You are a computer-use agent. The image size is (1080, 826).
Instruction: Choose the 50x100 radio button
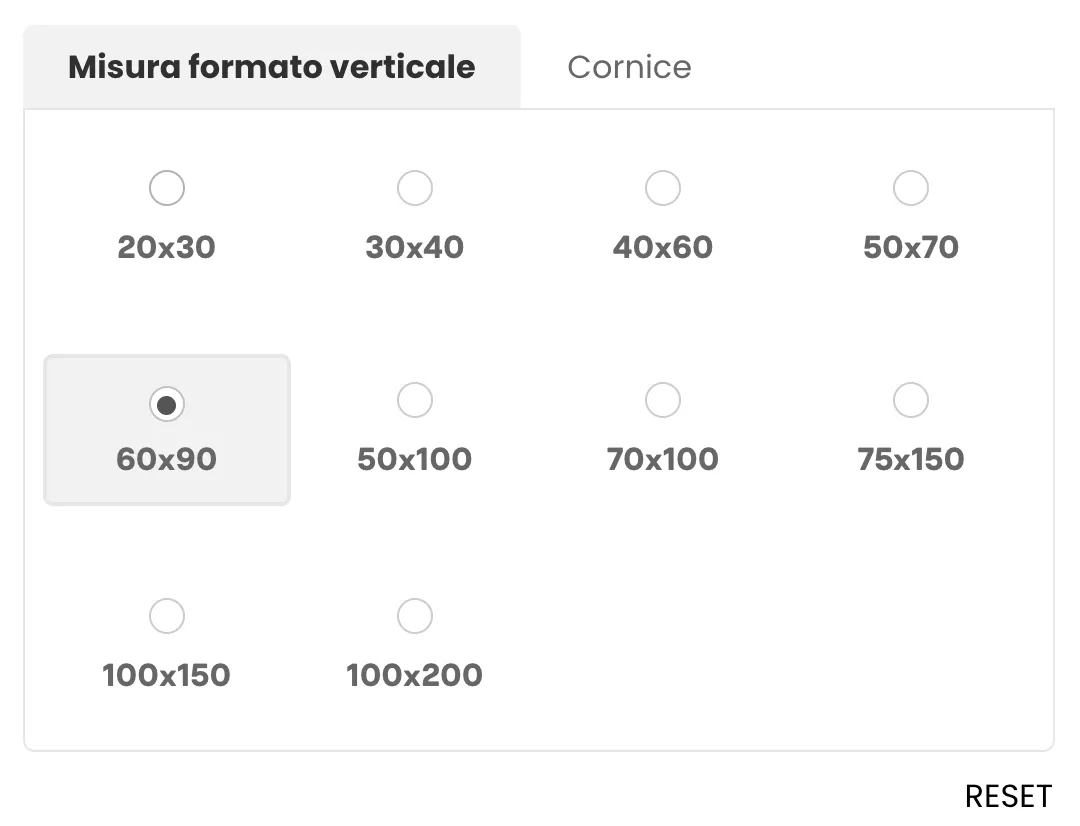[x=414, y=400]
